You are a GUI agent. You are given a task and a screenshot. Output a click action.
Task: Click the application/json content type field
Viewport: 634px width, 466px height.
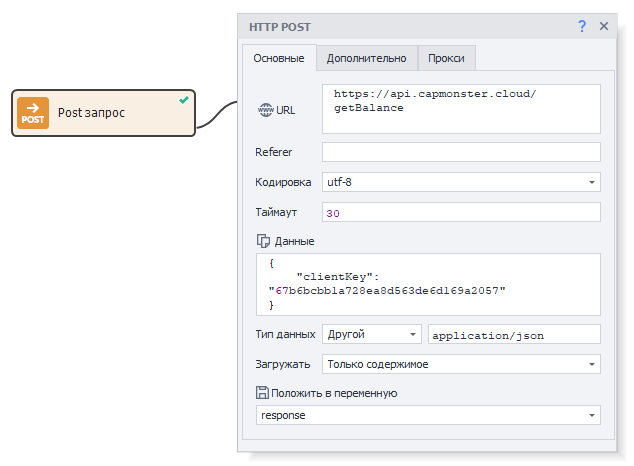pos(513,334)
